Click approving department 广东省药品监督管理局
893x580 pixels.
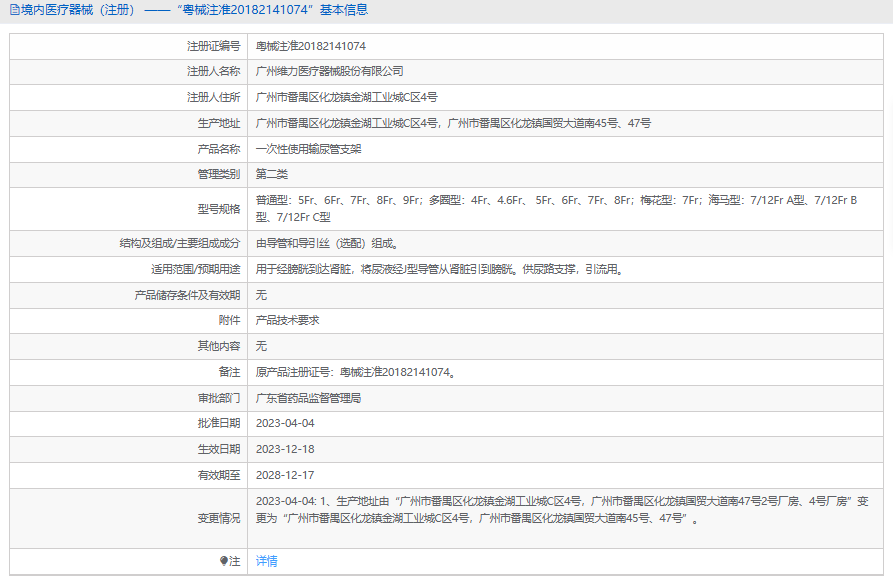click(308, 398)
